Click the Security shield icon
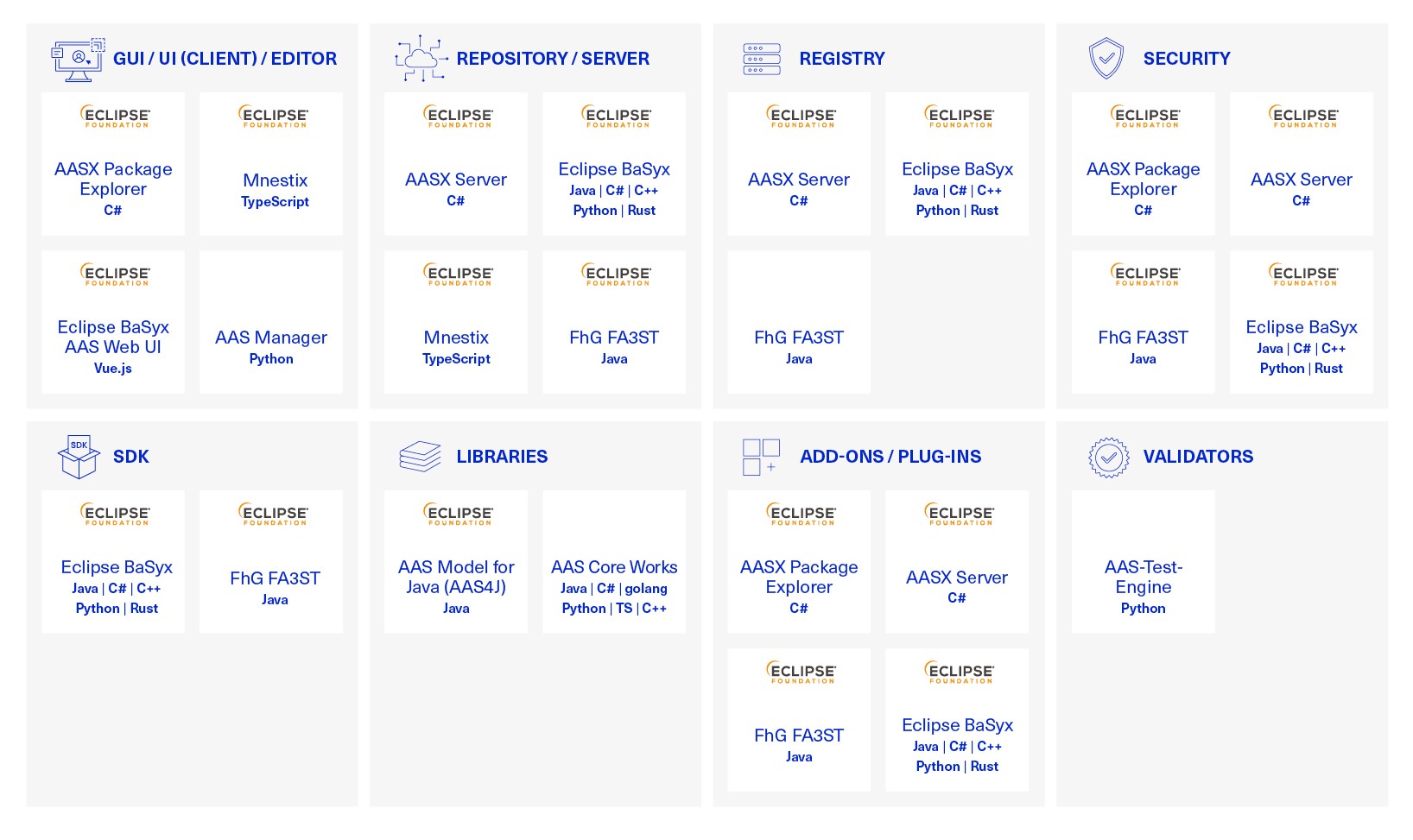The image size is (1413, 840). [1106, 59]
